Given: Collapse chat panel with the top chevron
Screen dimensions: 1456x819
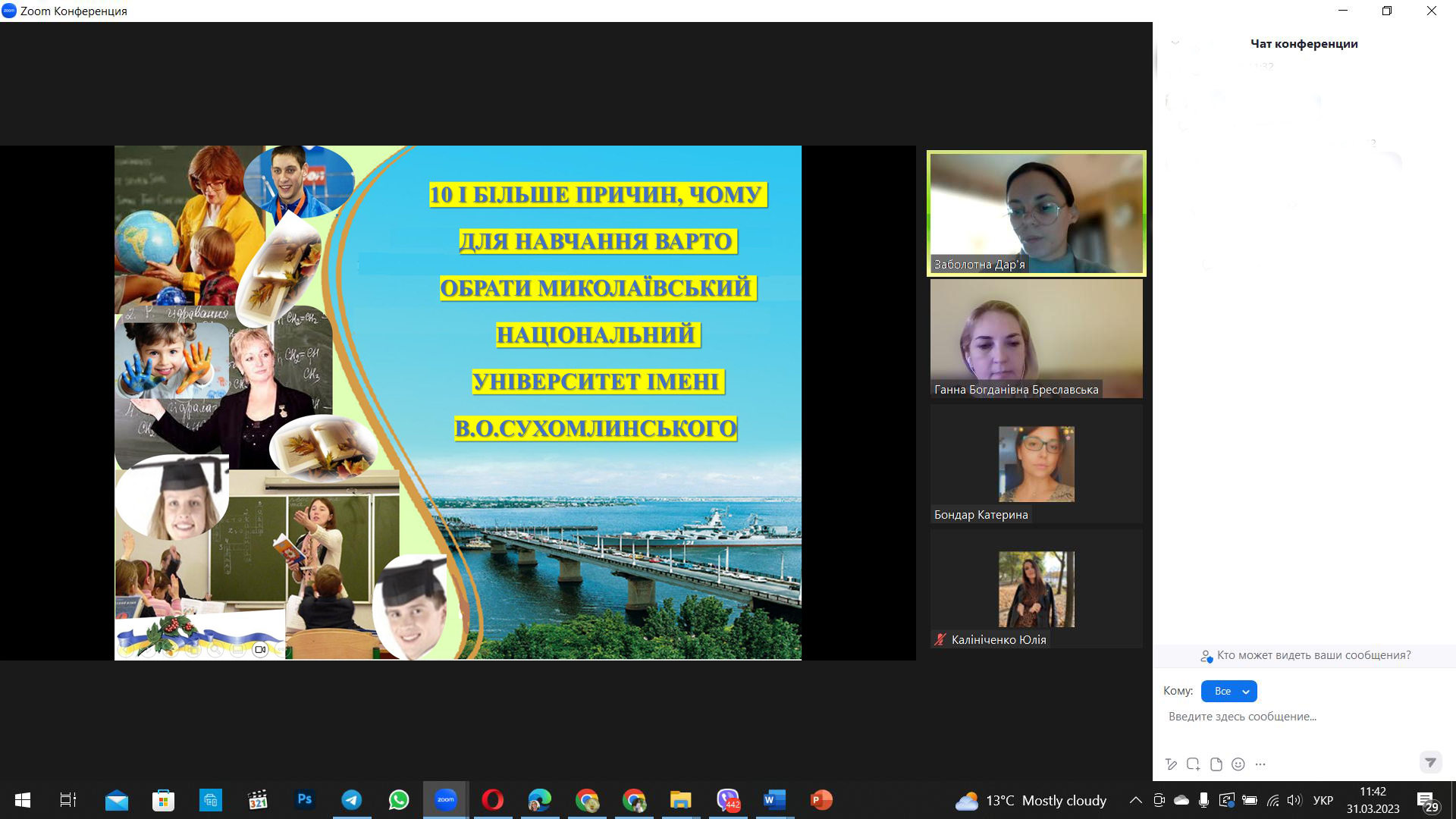Looking at the screenshot, I should pyautogui.click(x=1175, y=43).
